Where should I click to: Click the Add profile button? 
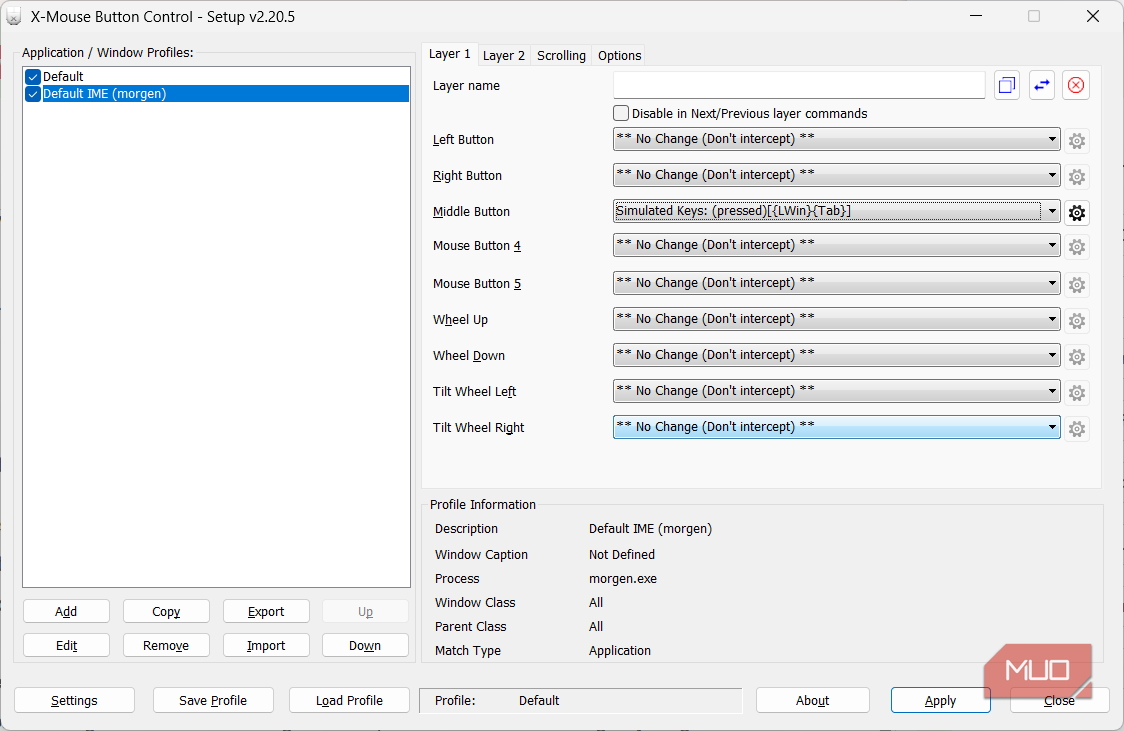[66, 611]
